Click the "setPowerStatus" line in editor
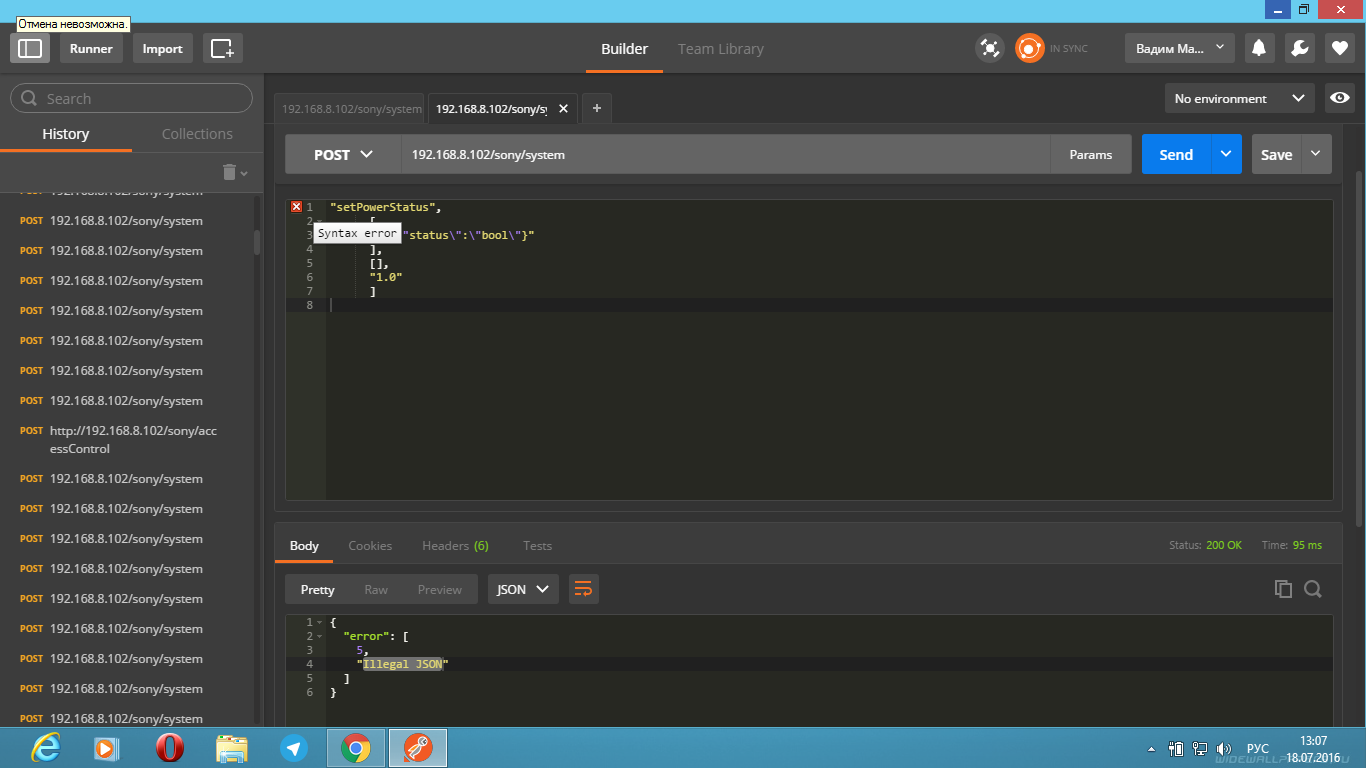 tap(385, 207)
